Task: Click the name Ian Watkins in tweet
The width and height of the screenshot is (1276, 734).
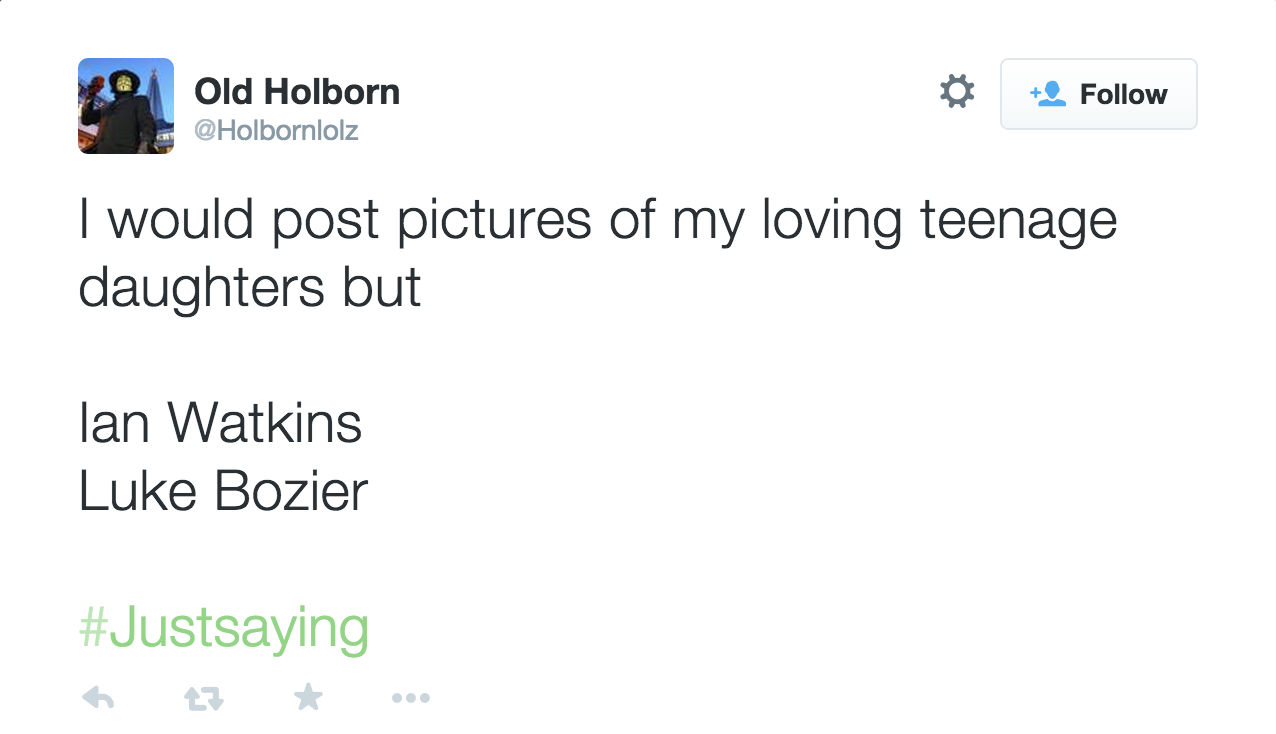Action: [x=220, y=422]
